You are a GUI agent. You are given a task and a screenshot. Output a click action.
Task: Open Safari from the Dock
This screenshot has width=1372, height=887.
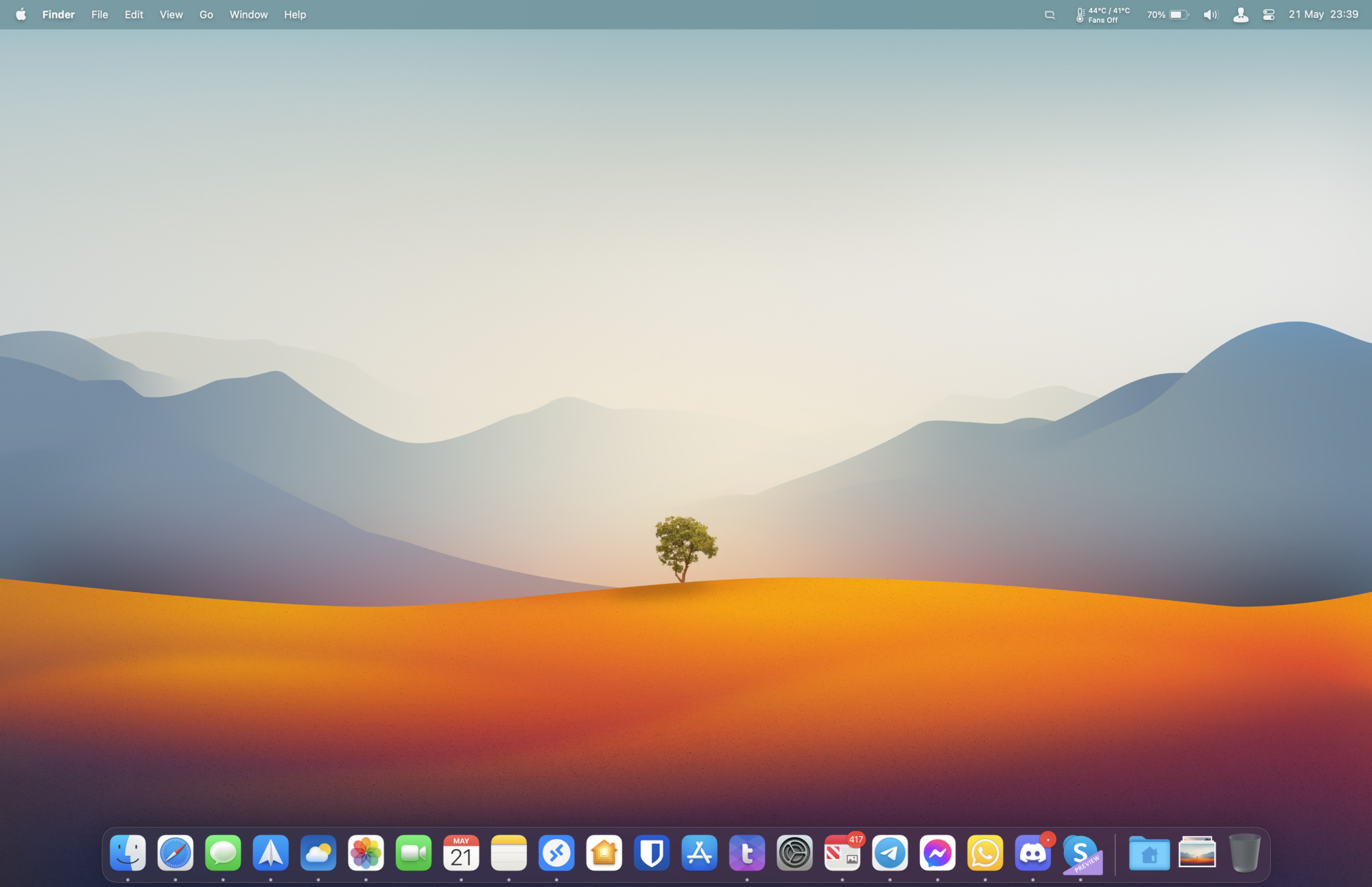175,853
